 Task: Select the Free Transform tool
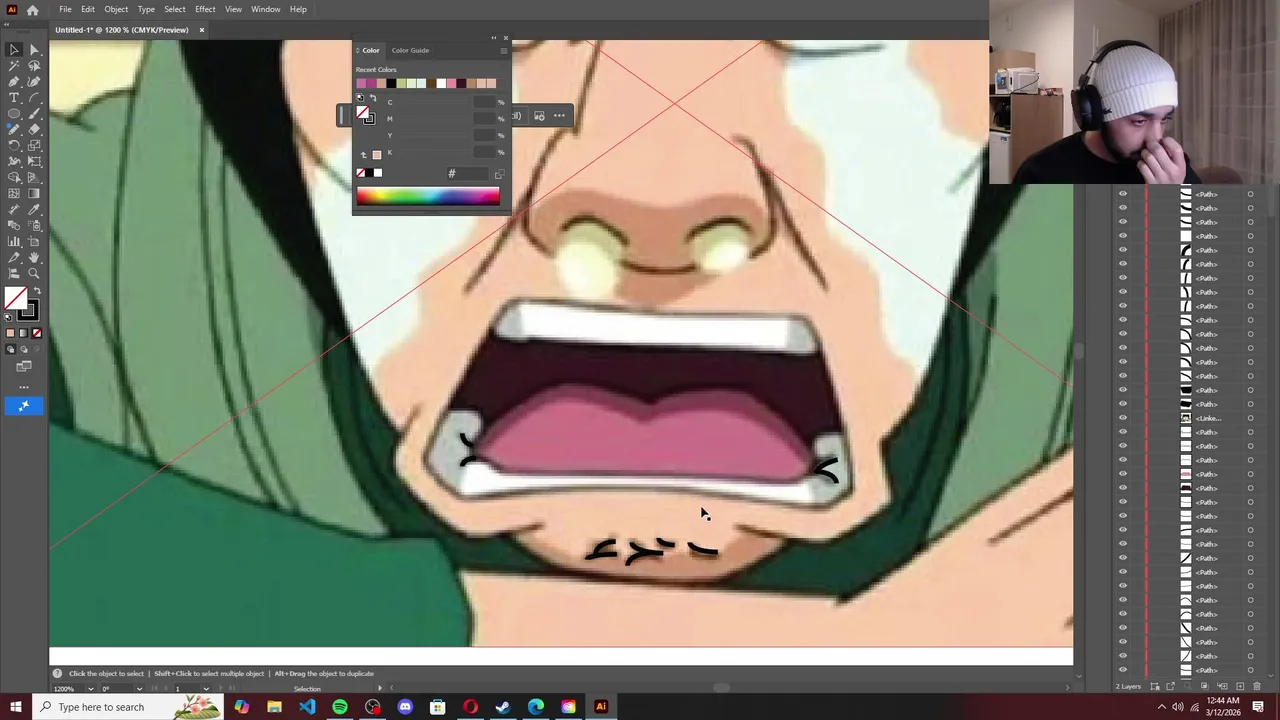coord(34,161)
